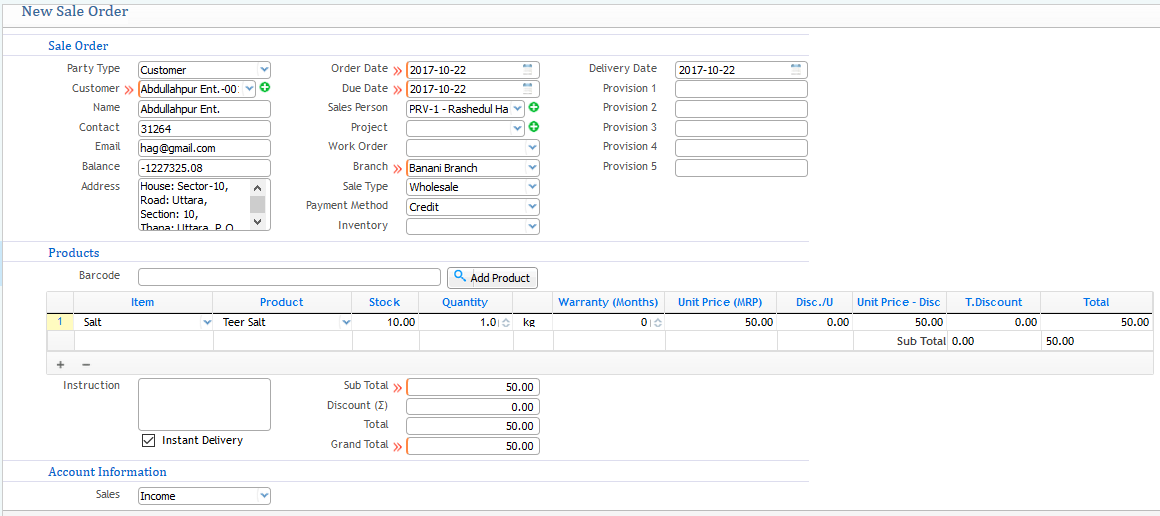Click the T.Discount column header
Screen dimensions: 1160x516
click(x=994, y=302)
